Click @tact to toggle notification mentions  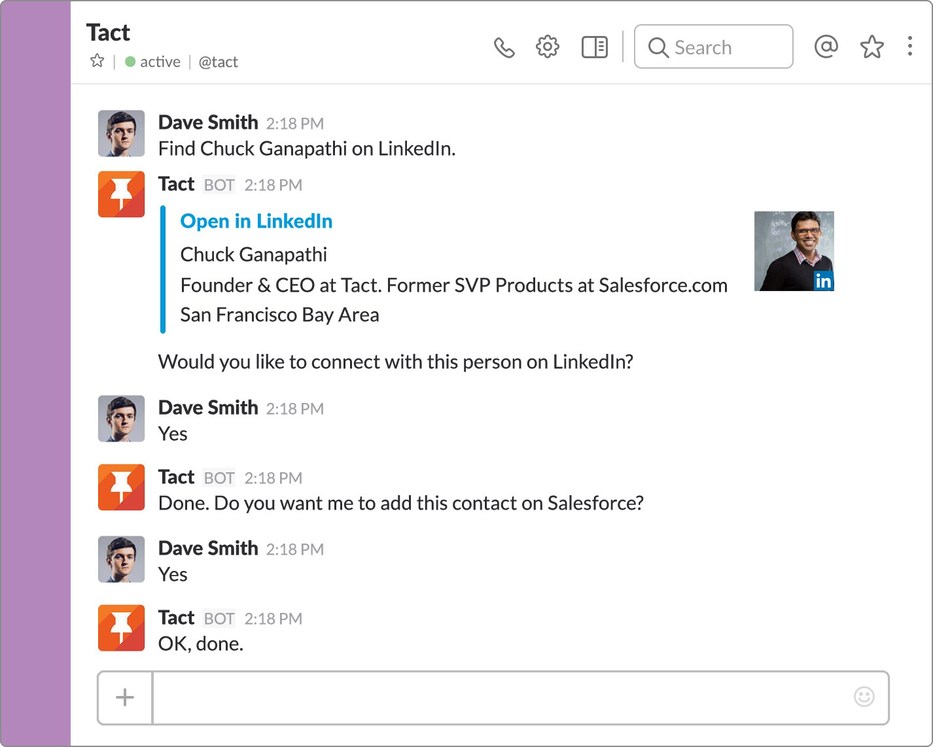point(218,62)
